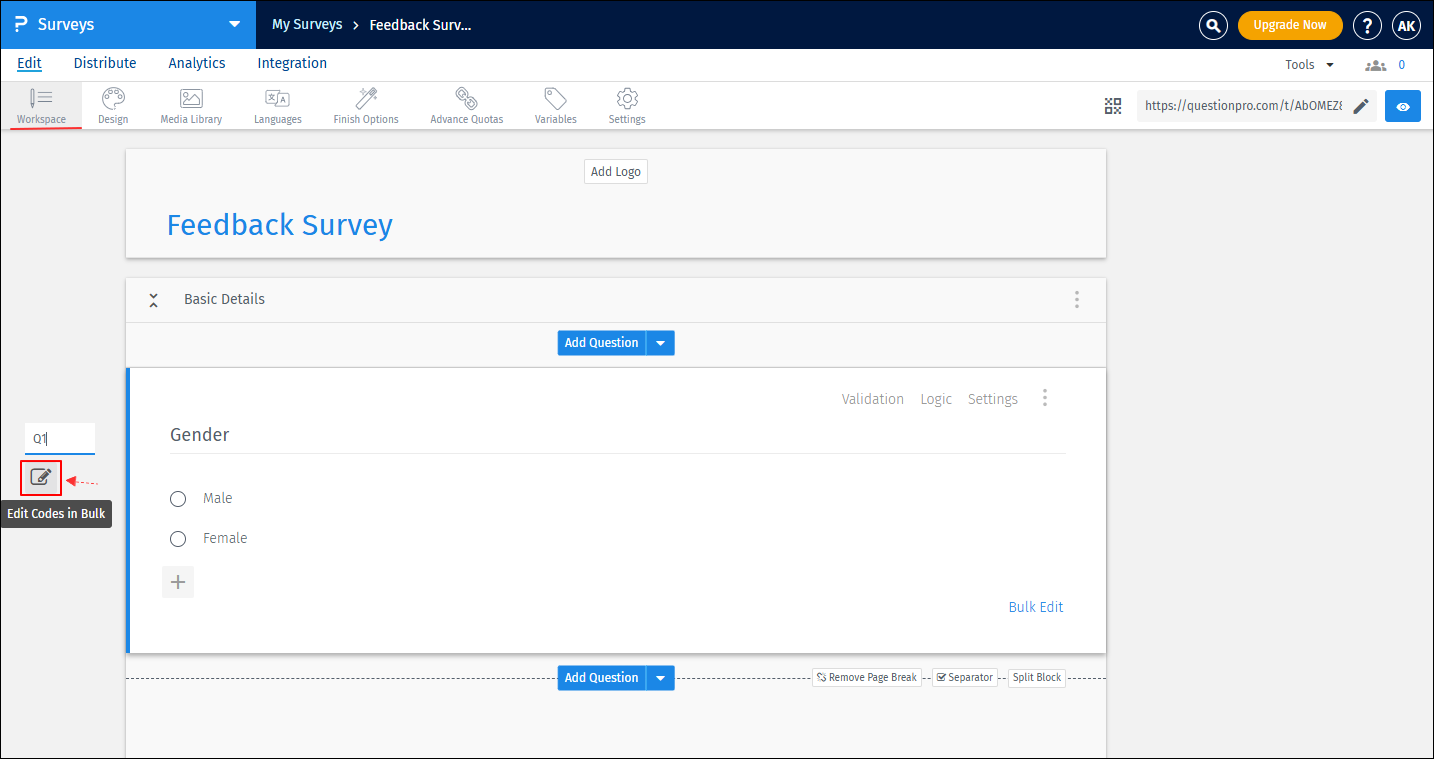Open the Add Question dropdown arrow
This screenshot has width=1434, height=759.
point(660,342)
